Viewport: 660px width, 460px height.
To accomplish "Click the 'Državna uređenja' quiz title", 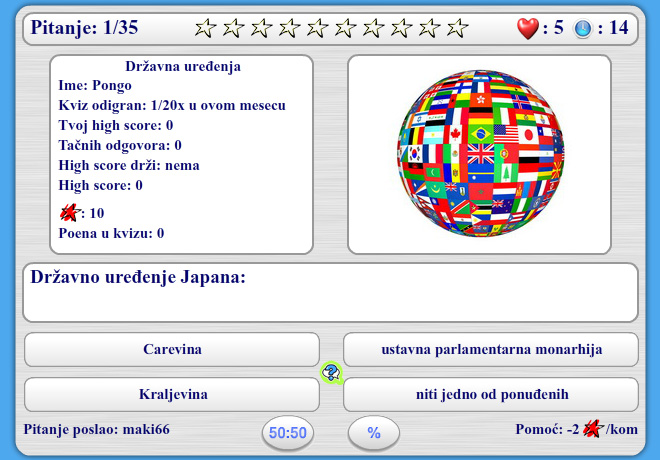I will pos(183,66).
